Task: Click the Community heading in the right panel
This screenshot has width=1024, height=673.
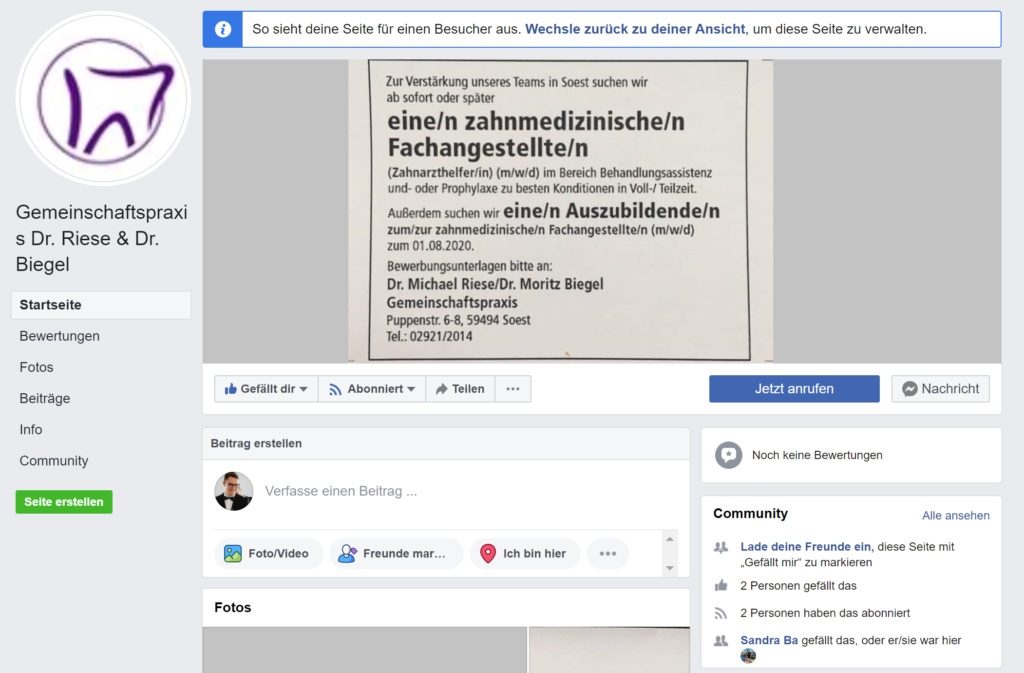Action: (x=750, y=514)
